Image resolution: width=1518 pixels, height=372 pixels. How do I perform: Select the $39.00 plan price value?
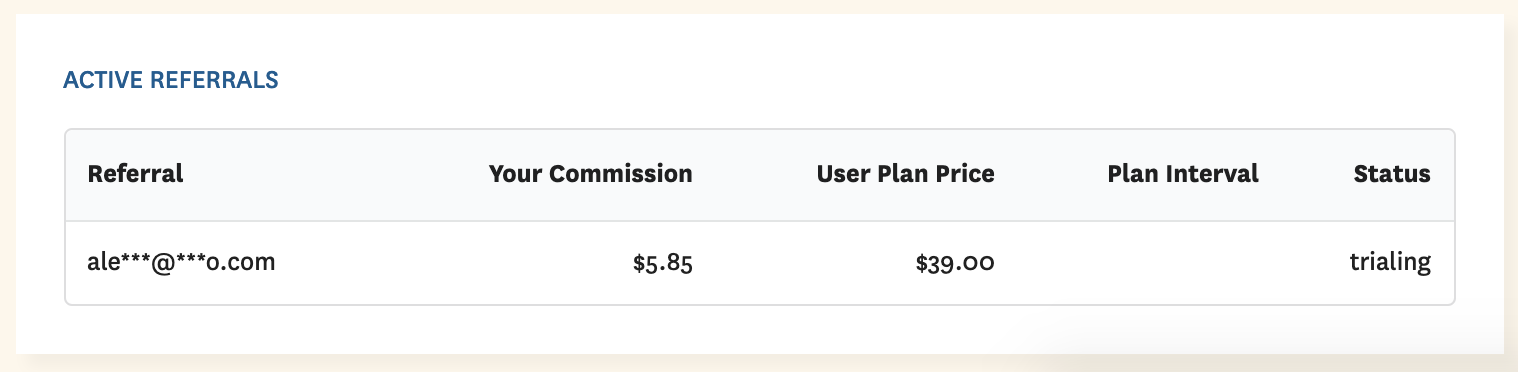955,264
